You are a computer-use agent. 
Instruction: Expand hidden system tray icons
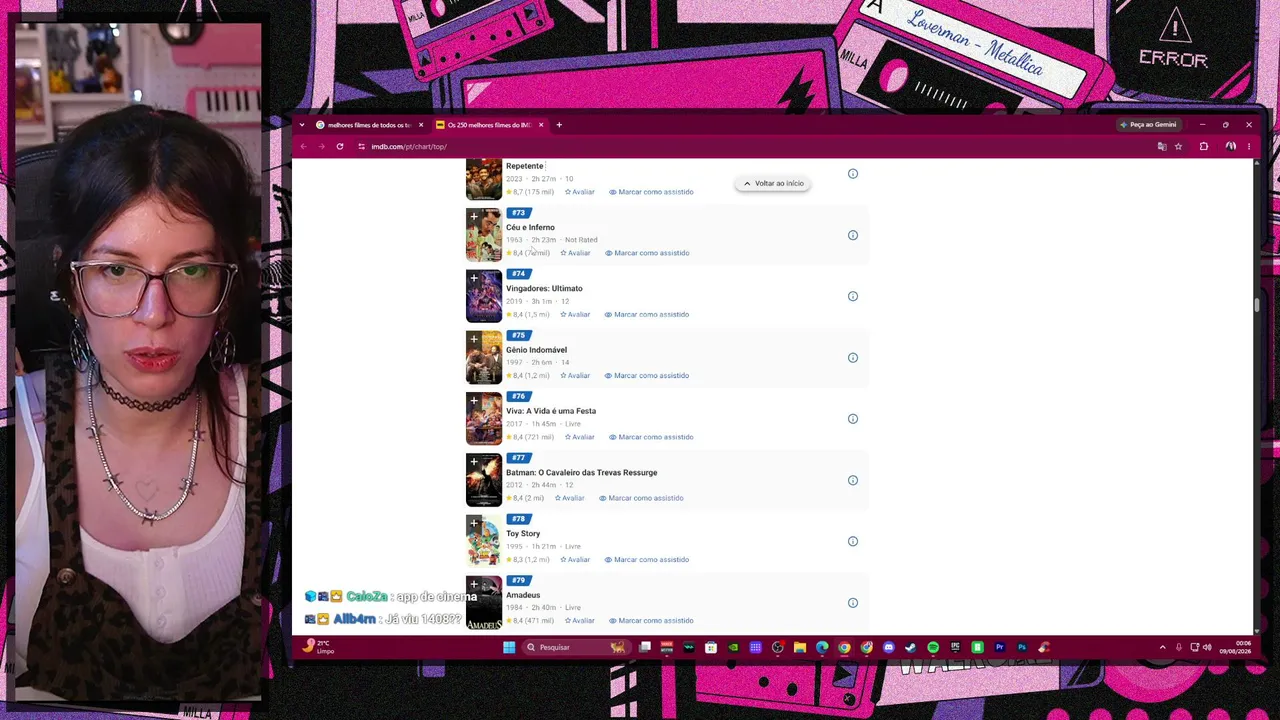[x=1162, y=647]
